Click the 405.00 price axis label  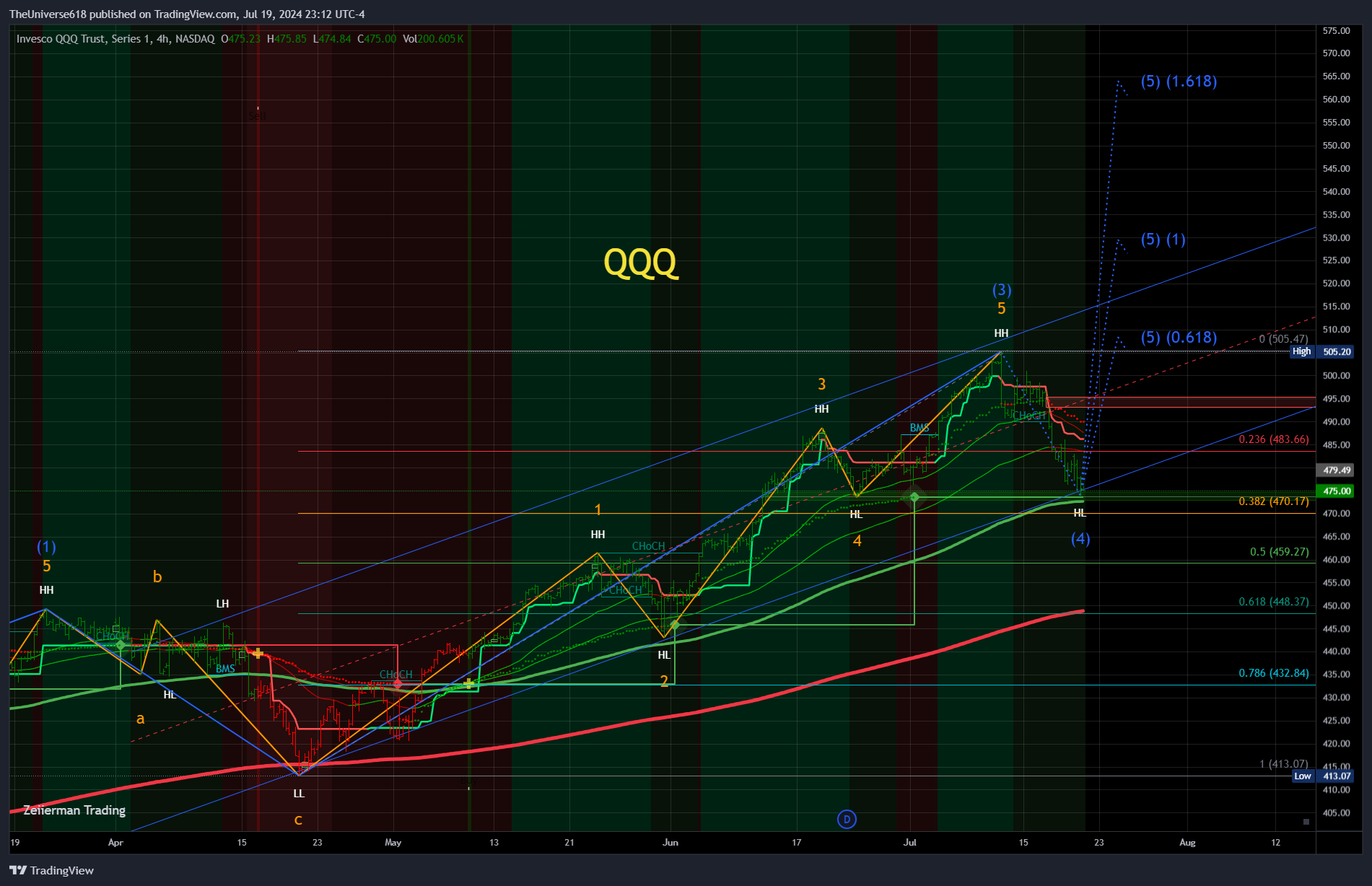click(x=1336, y=813)
